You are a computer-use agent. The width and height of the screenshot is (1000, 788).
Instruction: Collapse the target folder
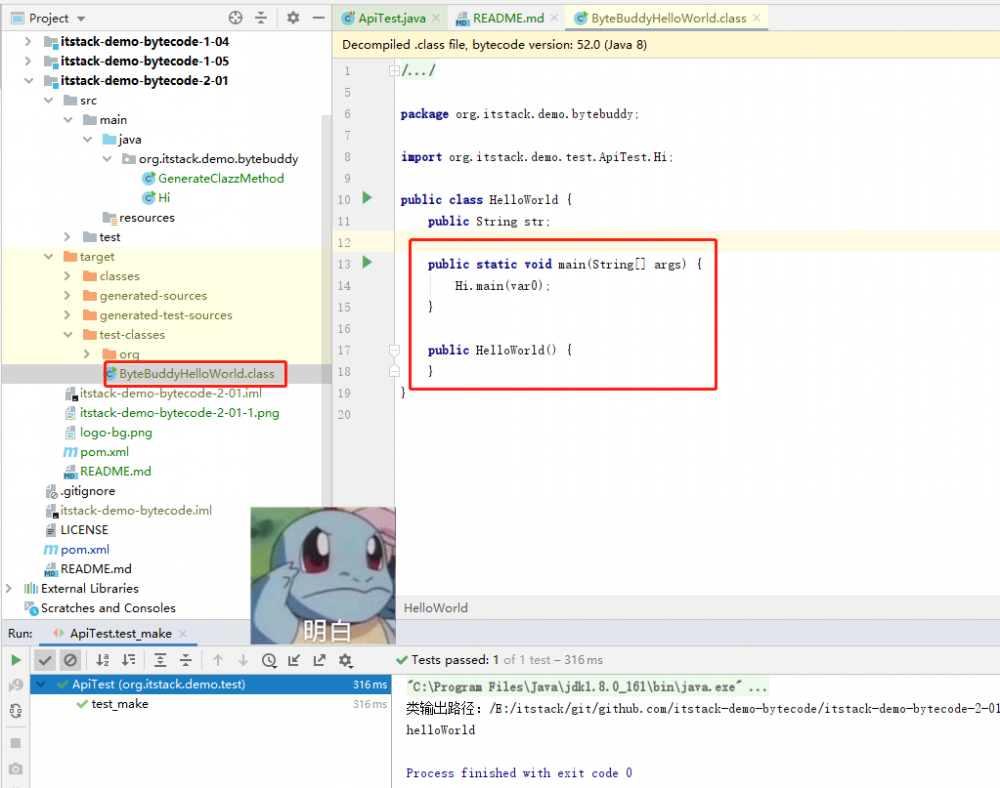pos(48,256)
